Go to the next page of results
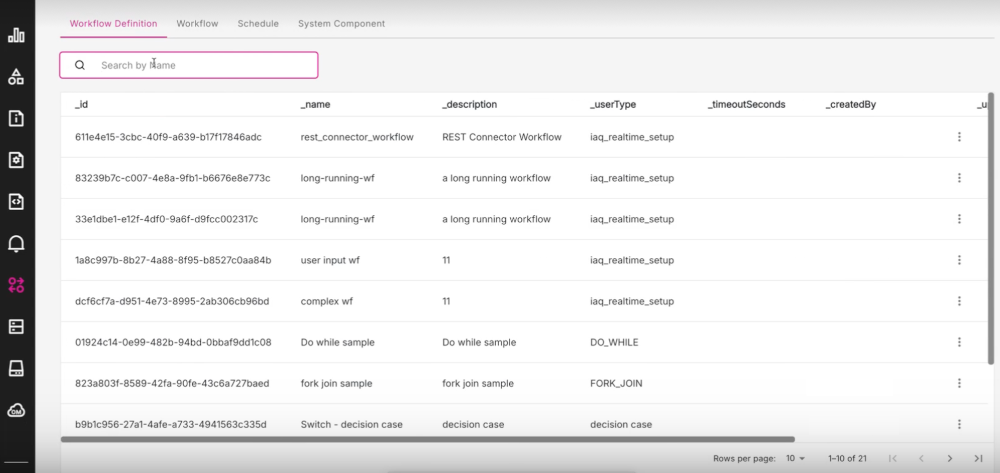 (x=950, y=458)
